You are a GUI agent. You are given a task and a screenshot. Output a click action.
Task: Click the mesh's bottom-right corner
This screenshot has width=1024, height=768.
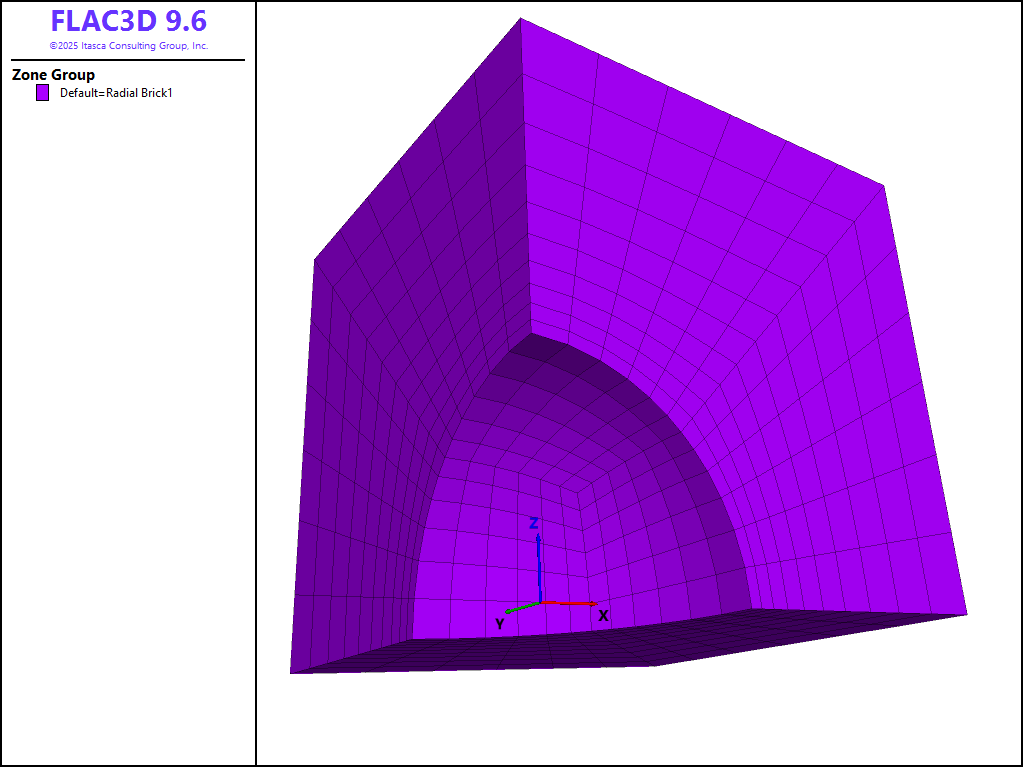coord(966,614)
